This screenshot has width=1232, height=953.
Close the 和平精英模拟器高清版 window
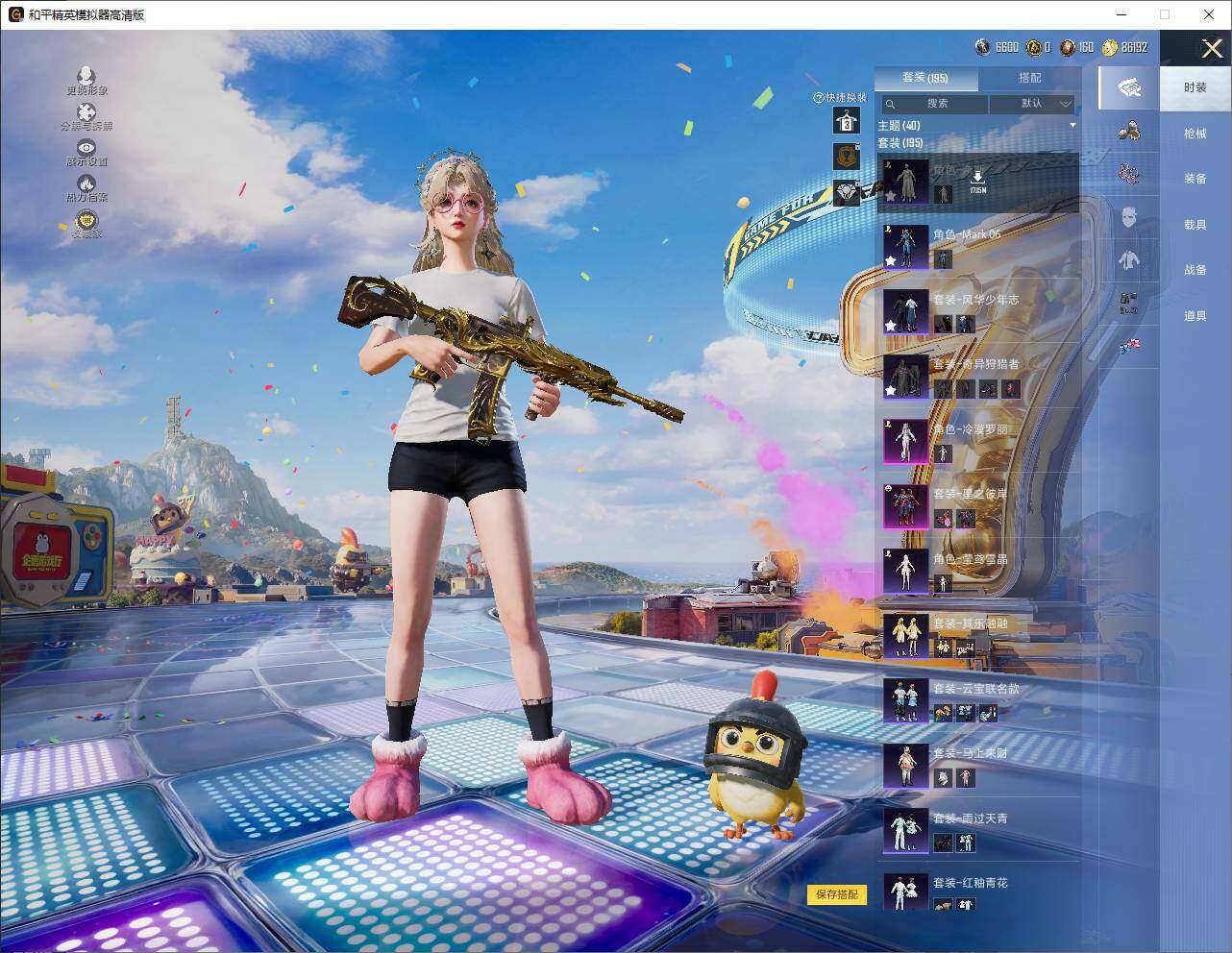pyautogui.click(x=1209, y=14)
